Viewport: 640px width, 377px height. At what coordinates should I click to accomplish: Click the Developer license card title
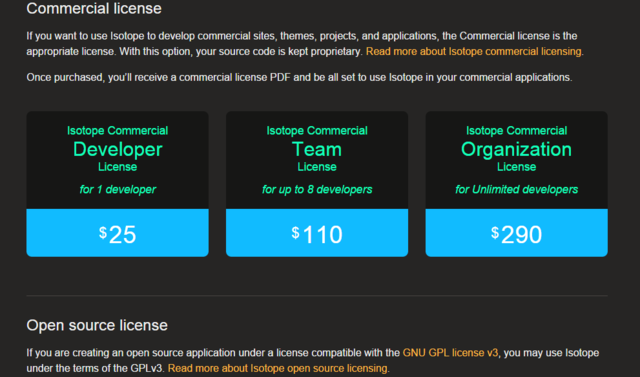click(x=118, y=149)
